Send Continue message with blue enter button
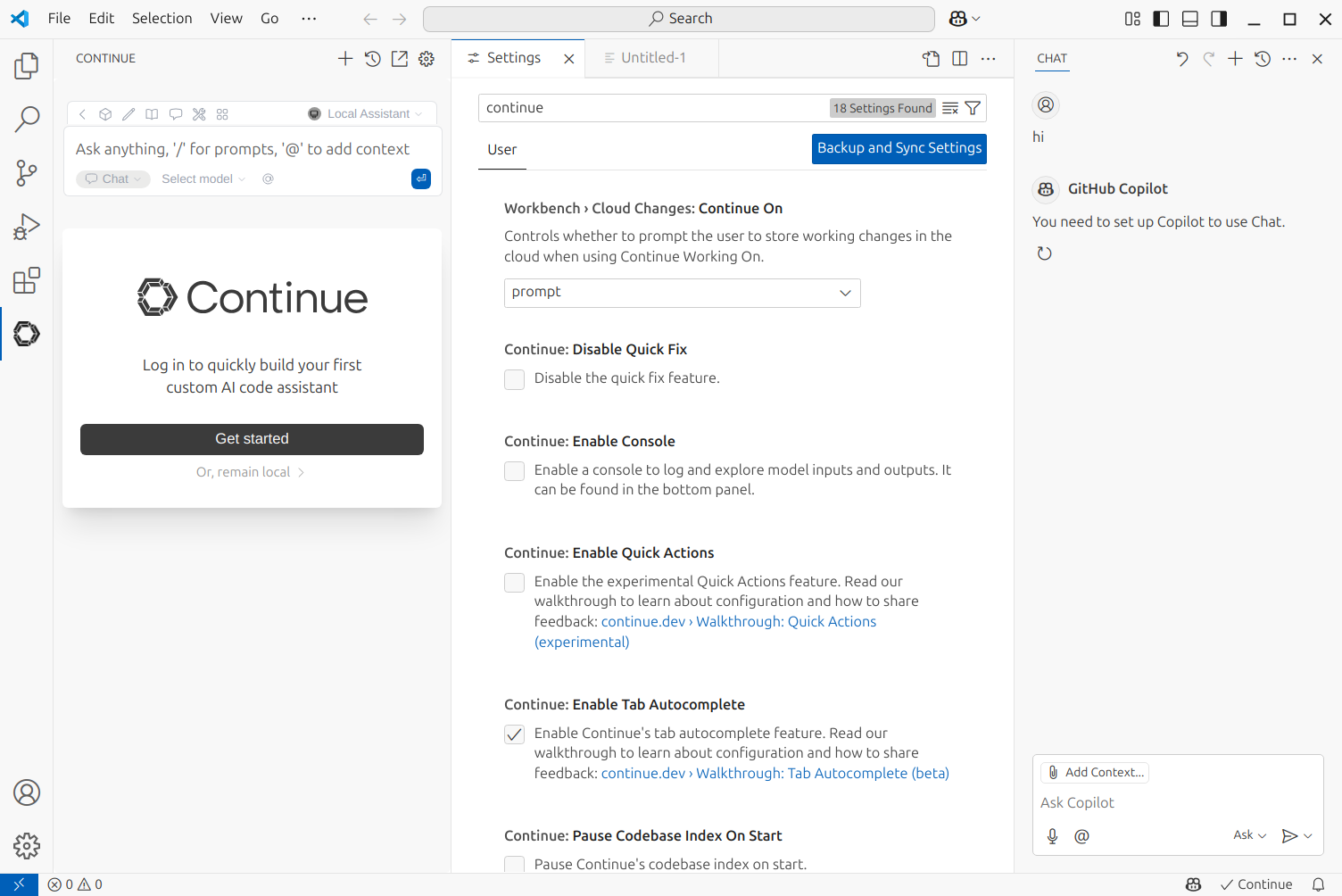Screen dimensions: 1342x896 coord(421,178)
